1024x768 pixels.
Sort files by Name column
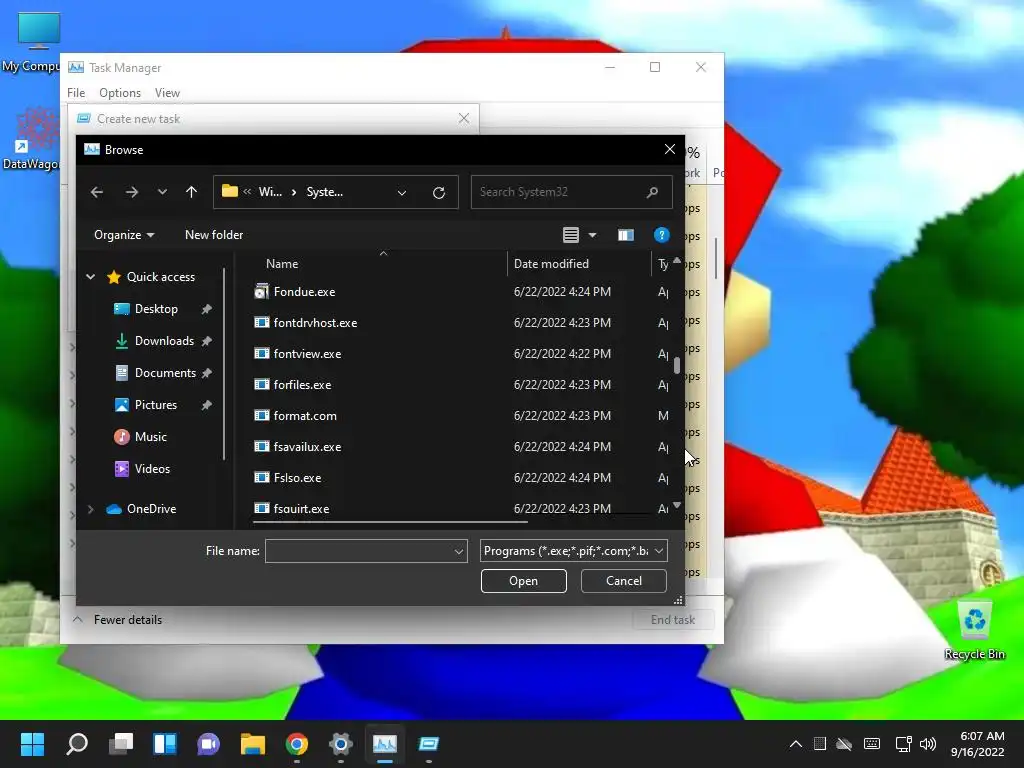click(x=281, y=264)
